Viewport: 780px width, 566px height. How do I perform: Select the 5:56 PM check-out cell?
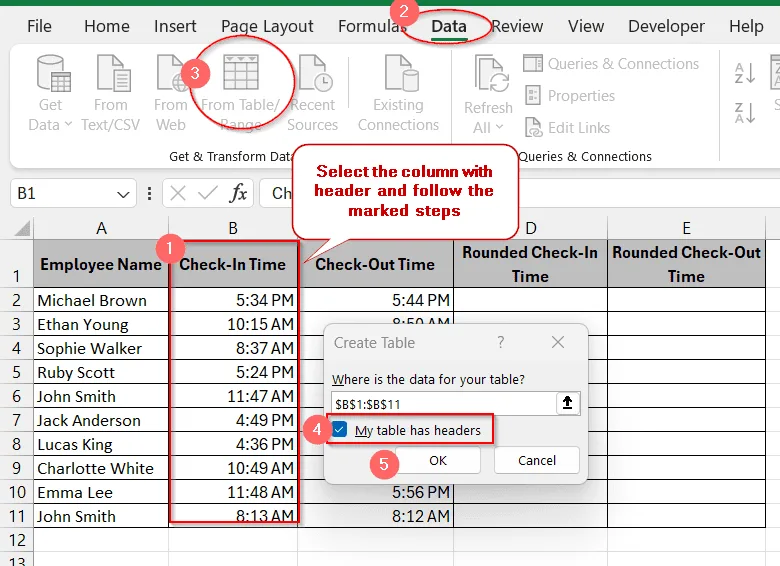(376, 492)
